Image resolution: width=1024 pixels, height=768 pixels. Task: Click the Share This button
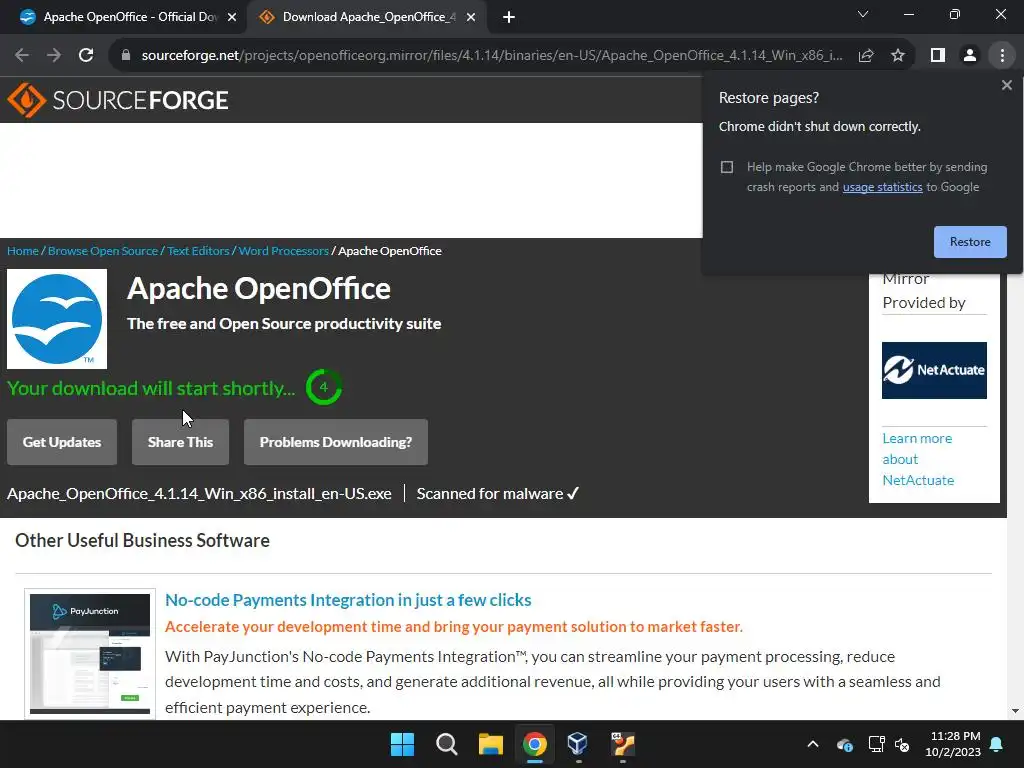point(180,442)
